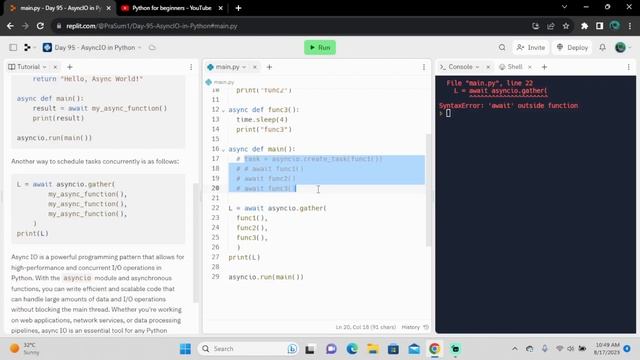Share this page with the share icon in address bar

pyautogui.click(x=551, y=26)
